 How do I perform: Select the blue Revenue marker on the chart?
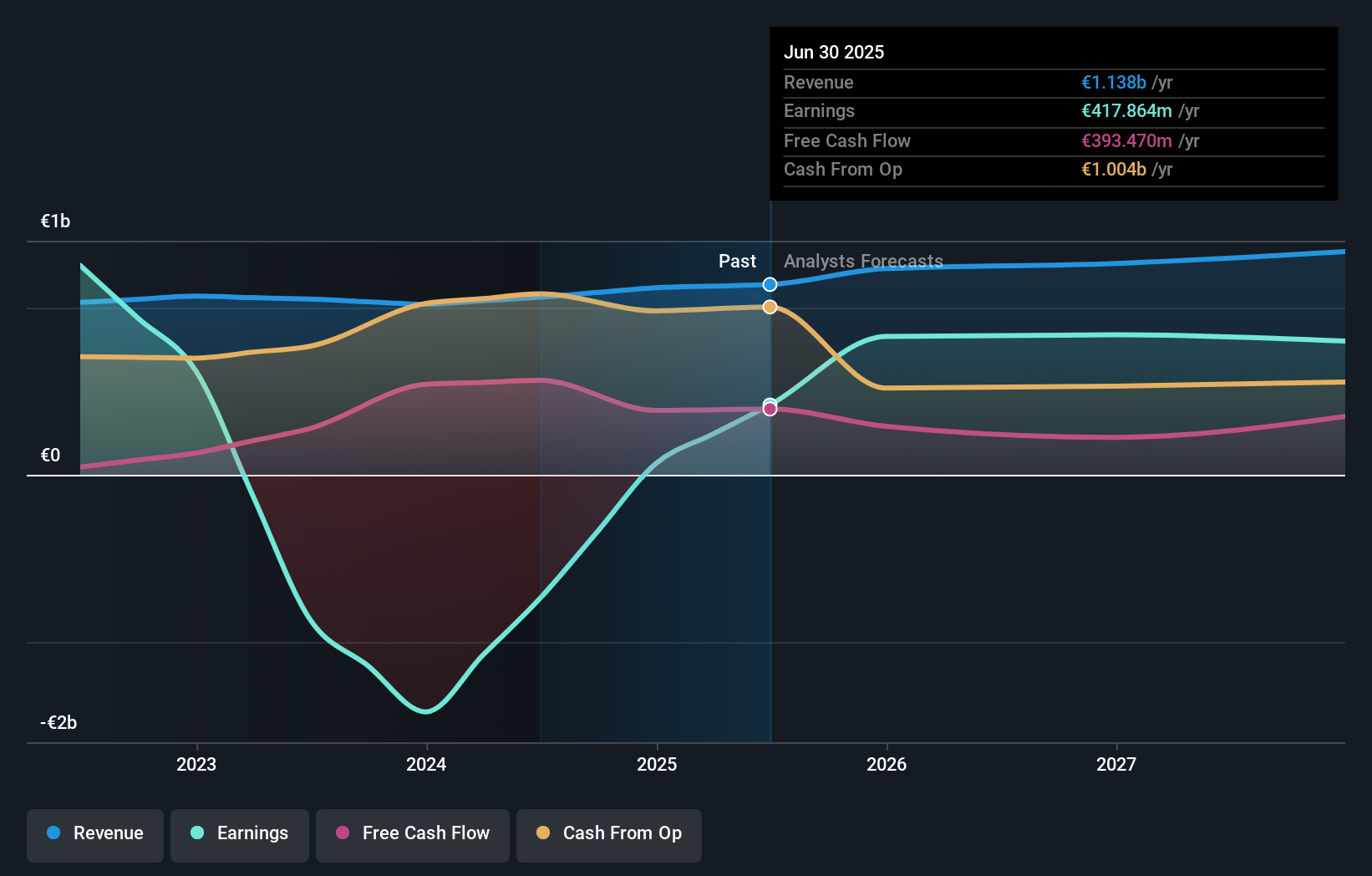pyautogui.click(x=769, y=284)
